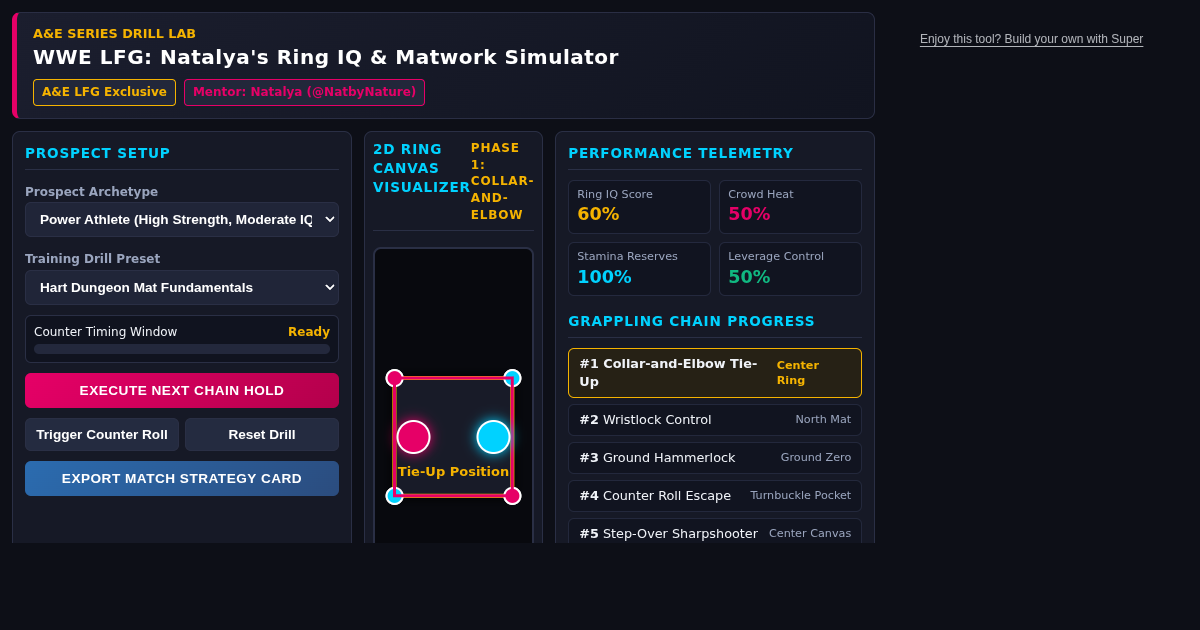Viewport: 1200px width, 630px height.
Task: Click the top-left pink ring corner post
Action: click(x=395, y=378)
